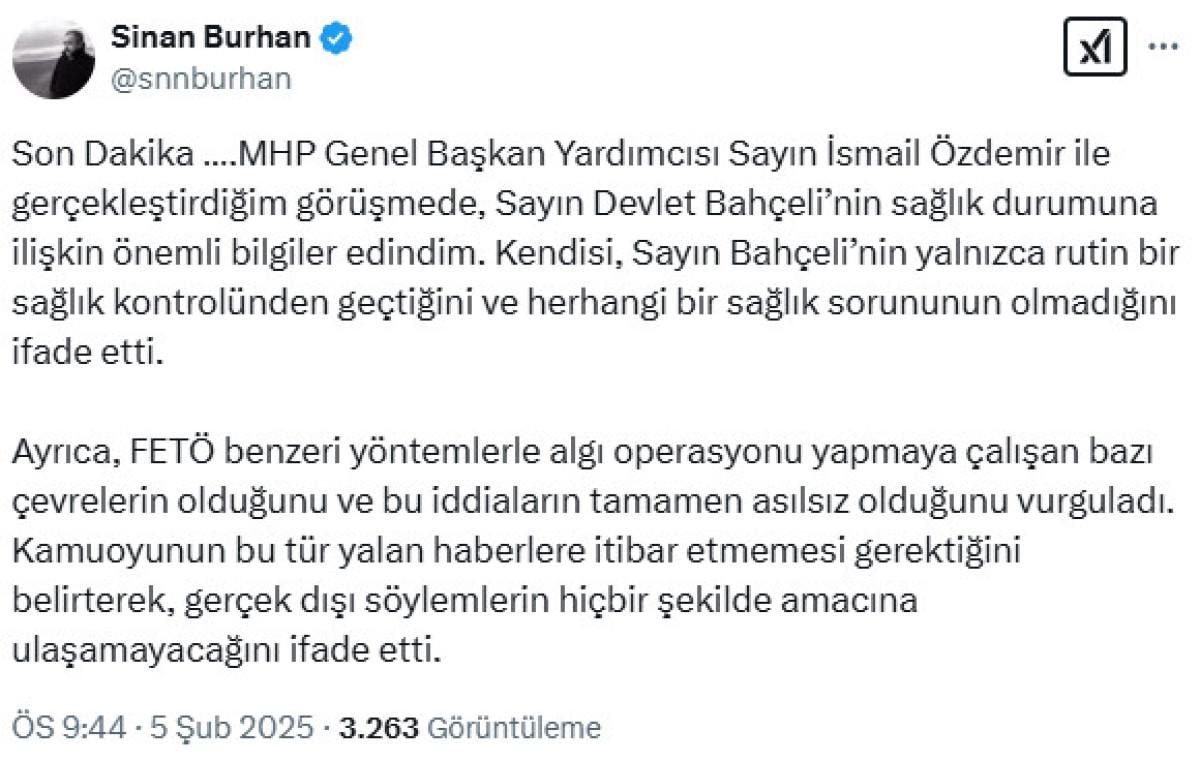The width and height of the screenshot is (1200, 761).
Task: Click the 3.263 view count number
Action: click(x=378, y=727)
